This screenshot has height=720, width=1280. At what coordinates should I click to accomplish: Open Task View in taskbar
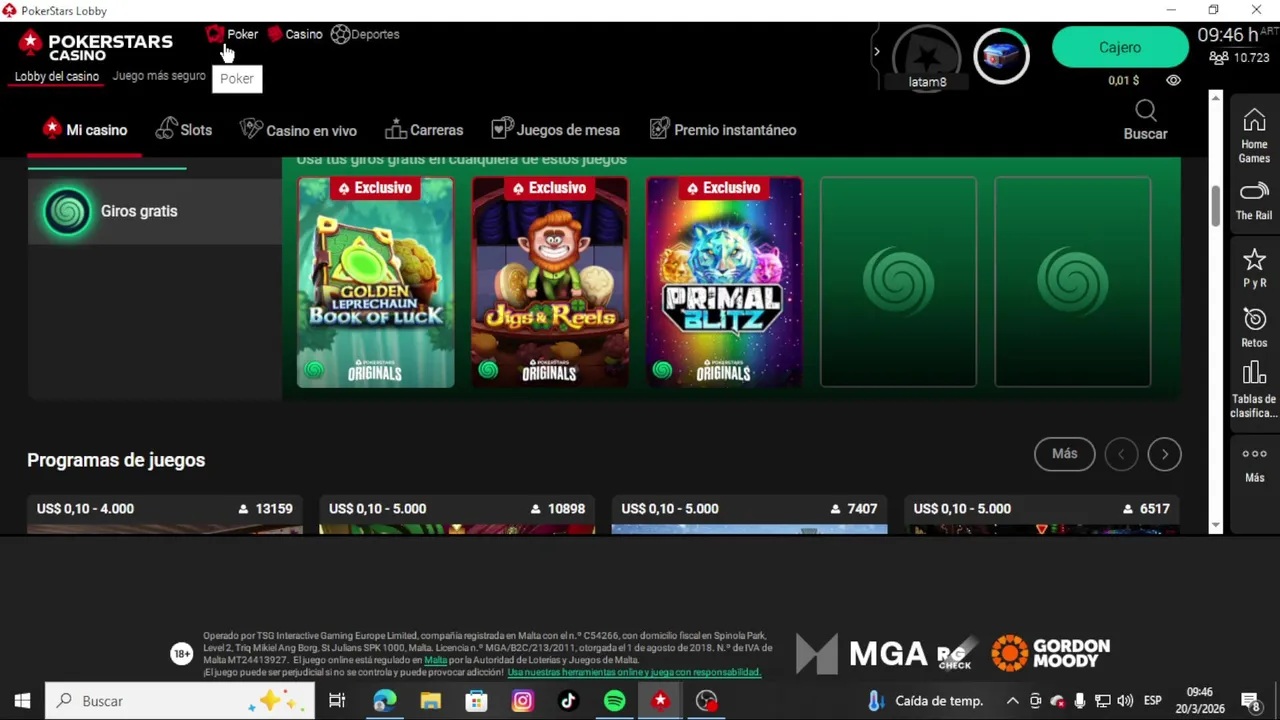[x=337, y=701]
